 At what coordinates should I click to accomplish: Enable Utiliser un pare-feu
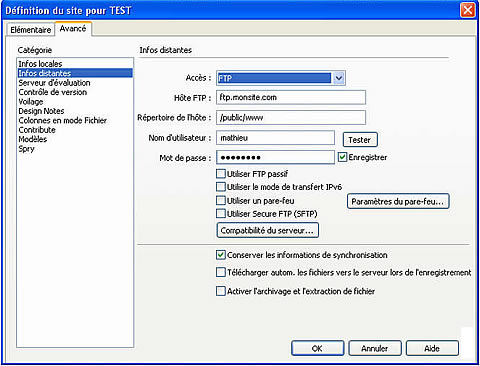tap(221, 200)
